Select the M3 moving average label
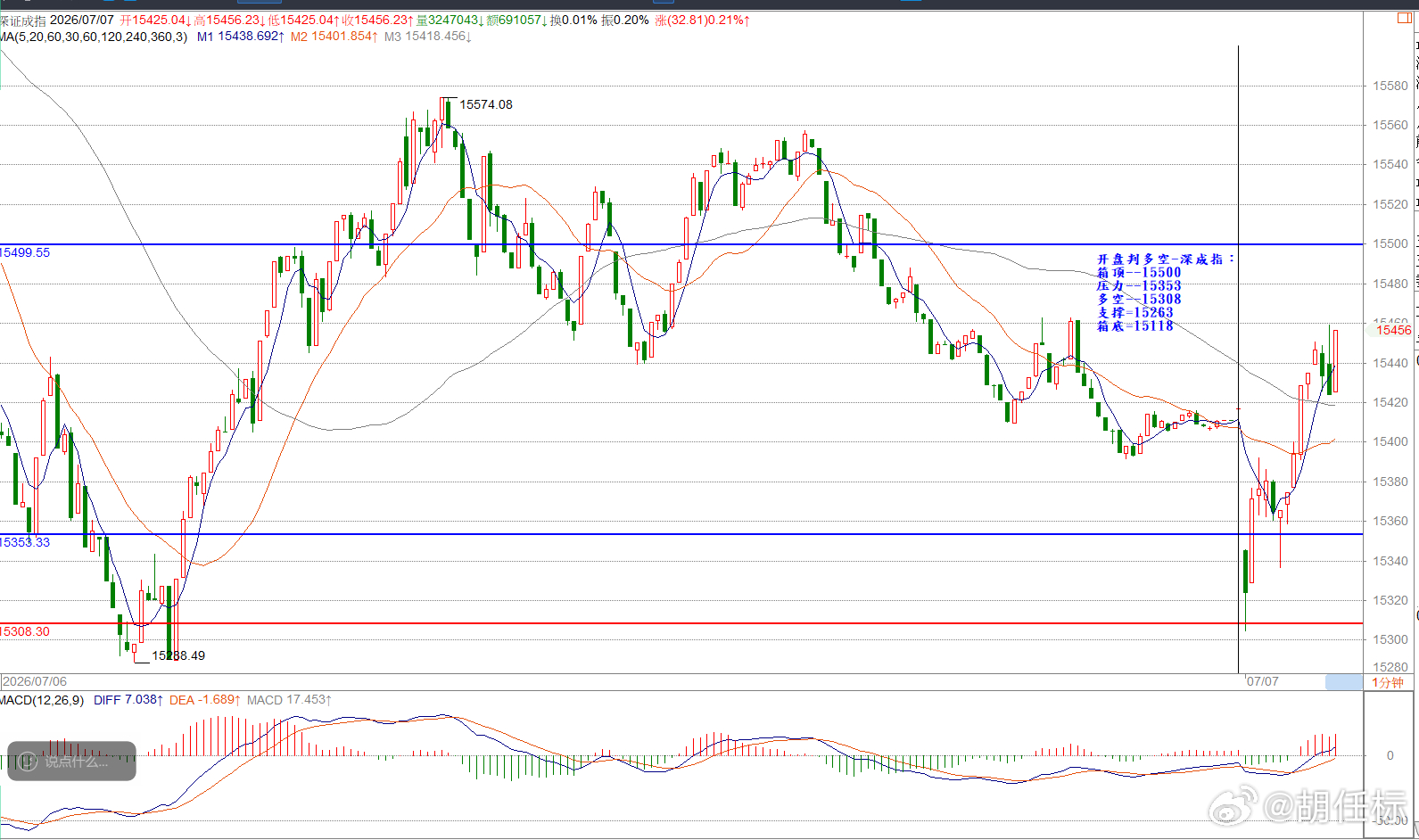Image resolution: width=1419 pixels, height=840 pixels. (428, 37)
